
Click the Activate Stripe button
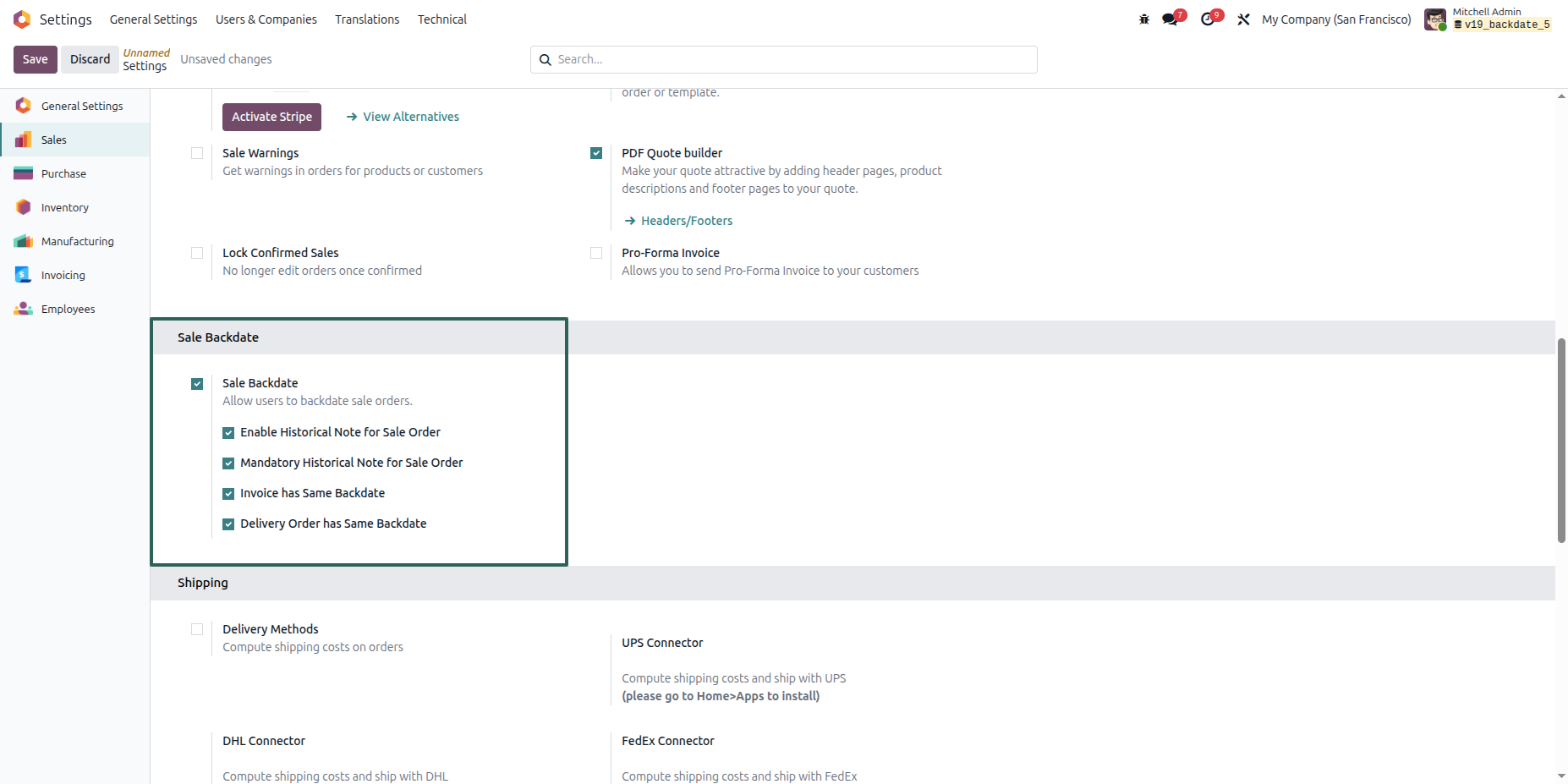point(271,117)
